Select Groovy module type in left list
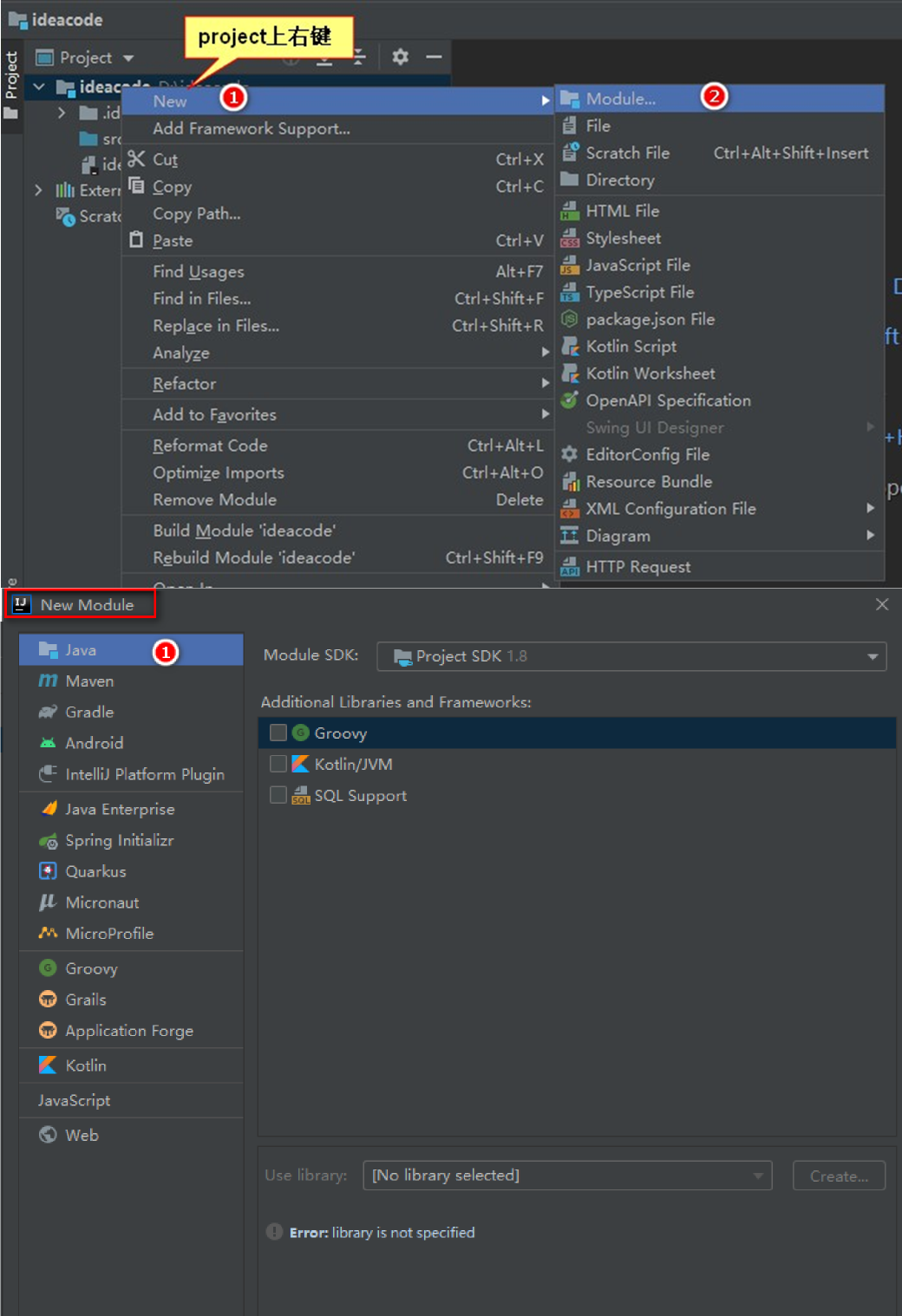This screenshot has height=1316, width=902. click(x=131, y=968)
